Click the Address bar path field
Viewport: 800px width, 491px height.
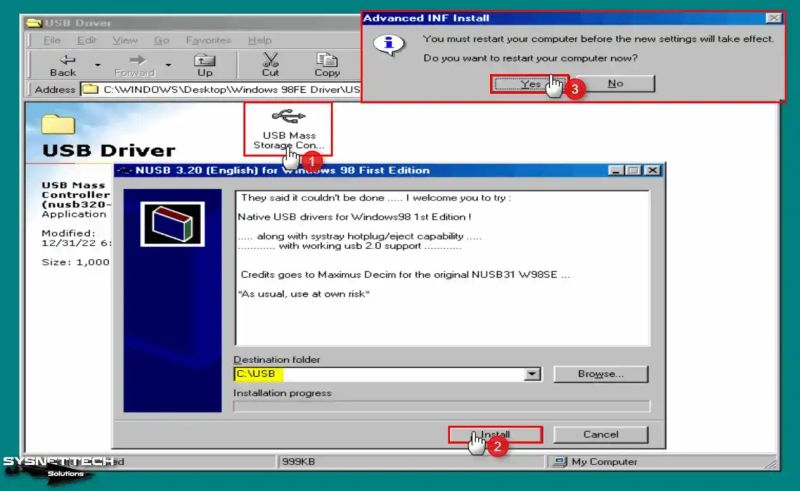point(221,89)
